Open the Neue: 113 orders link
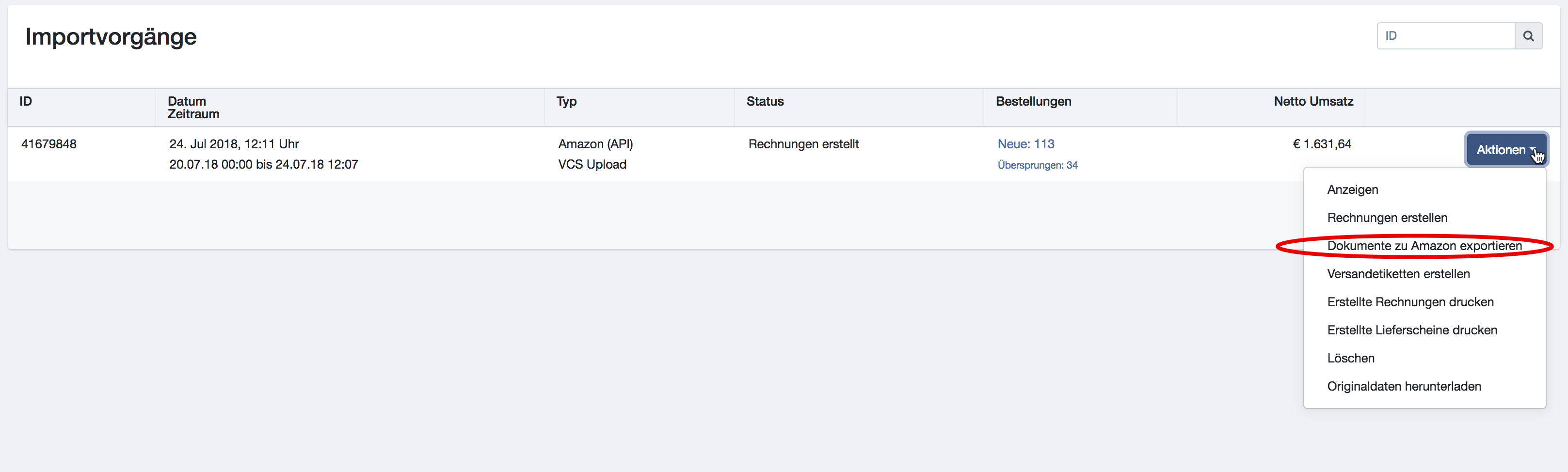This screenshot has width=1568, height=472. (x=1025, y=144)
